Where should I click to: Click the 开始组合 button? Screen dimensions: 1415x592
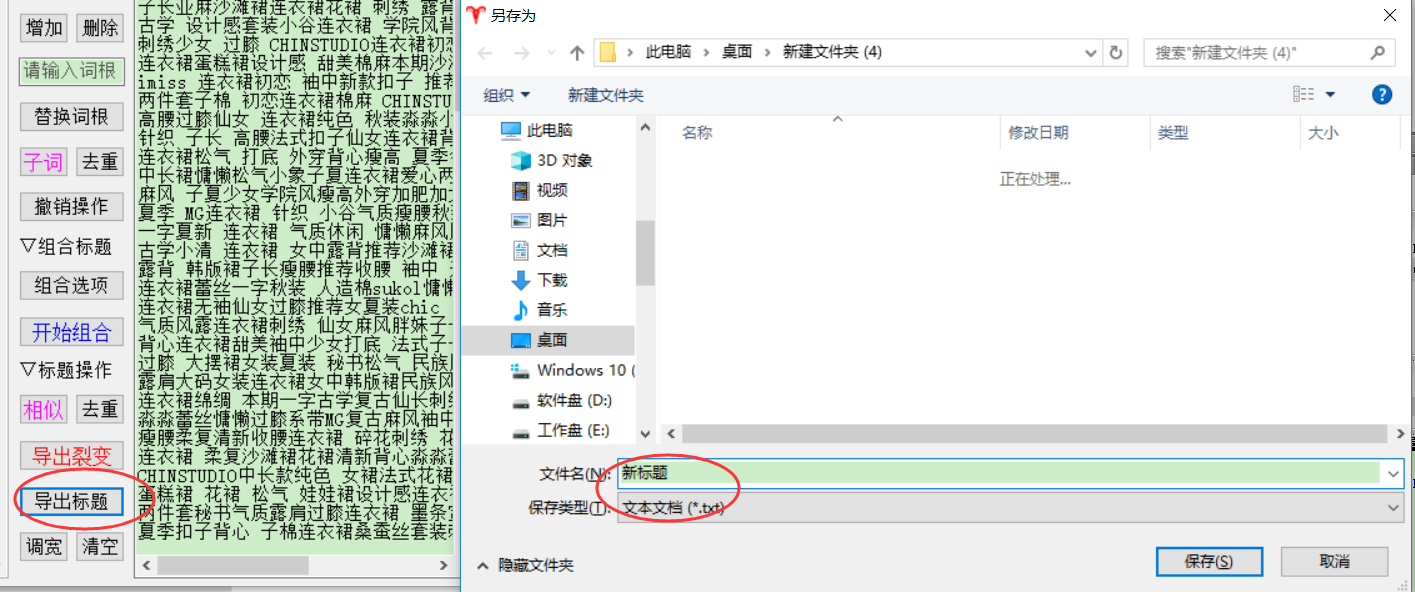pyautogui.click(x=71, y=332)
